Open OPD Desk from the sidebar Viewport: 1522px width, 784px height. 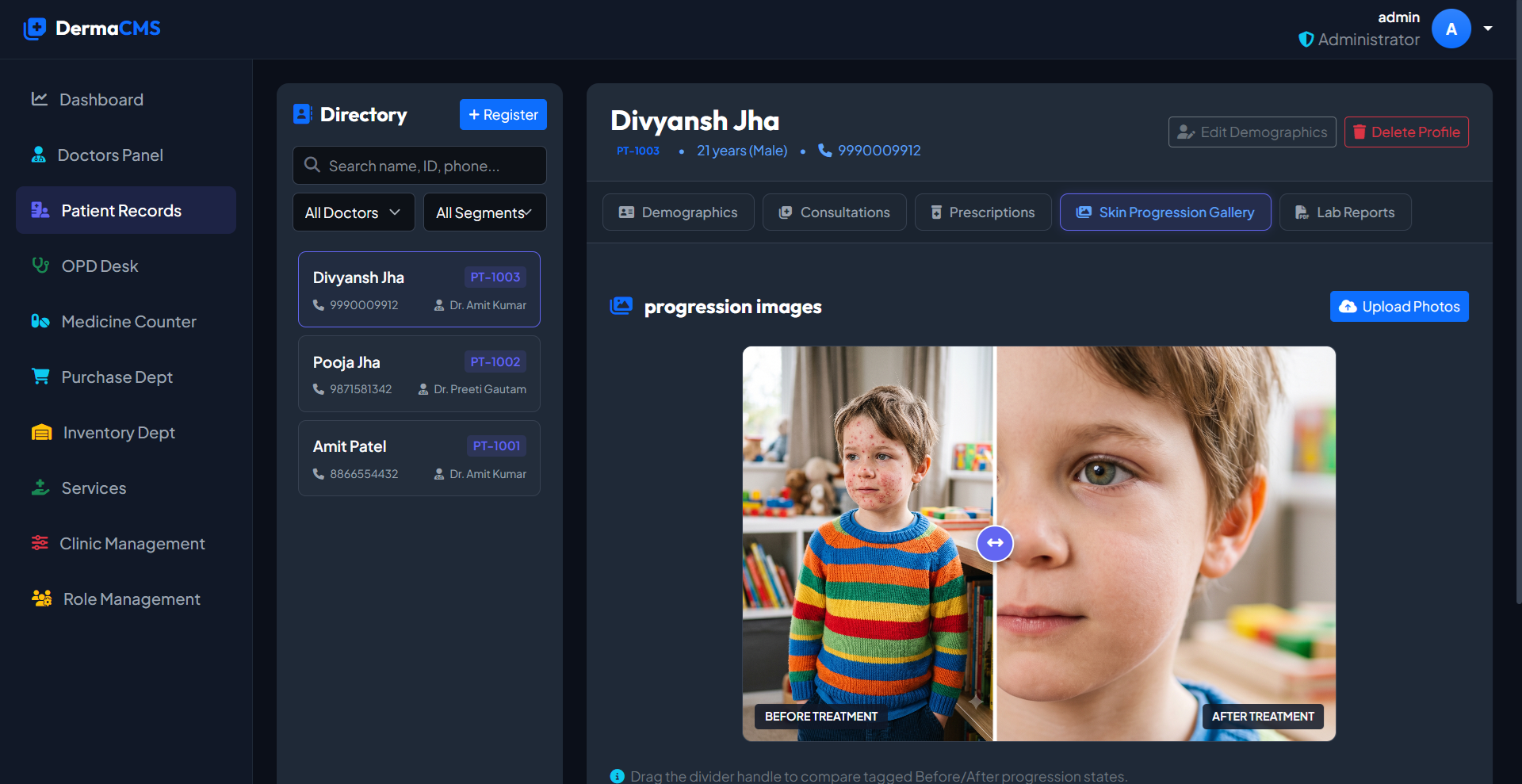click(x=126, y=266)
